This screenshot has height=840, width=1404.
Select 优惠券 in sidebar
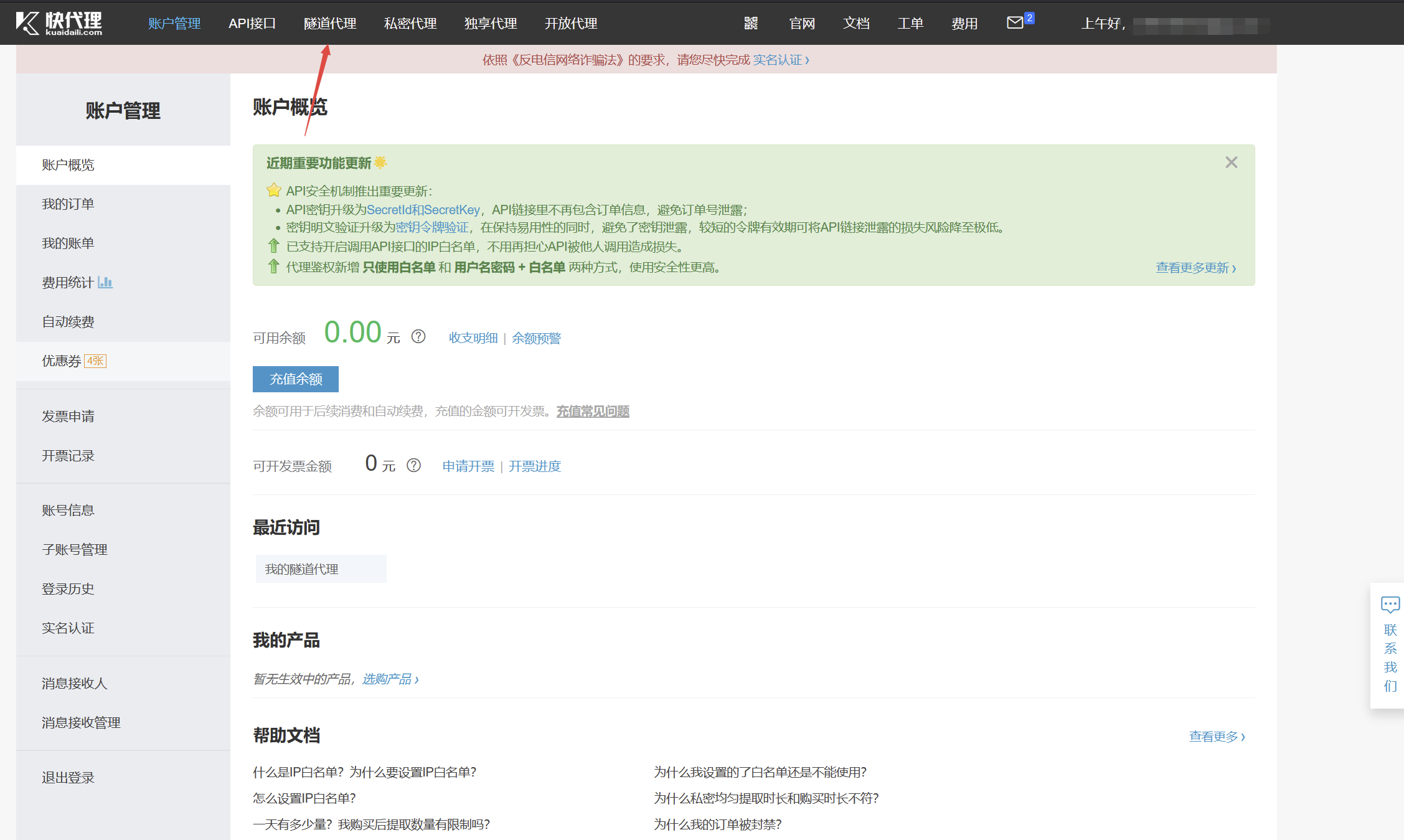(123, 361)
